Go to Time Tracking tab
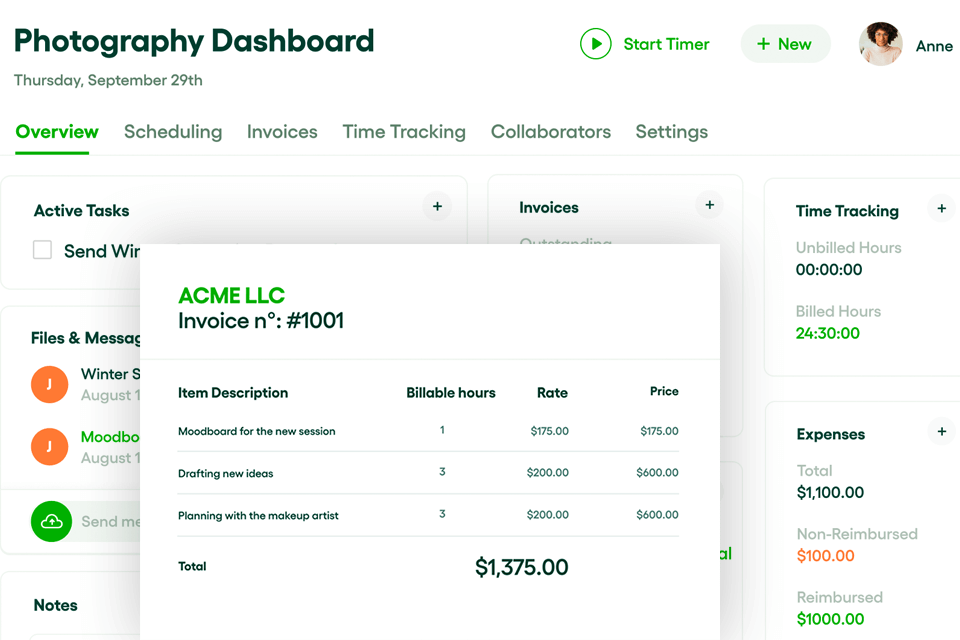The height and width of the screenshot is (640, 960). click(404, 132)
